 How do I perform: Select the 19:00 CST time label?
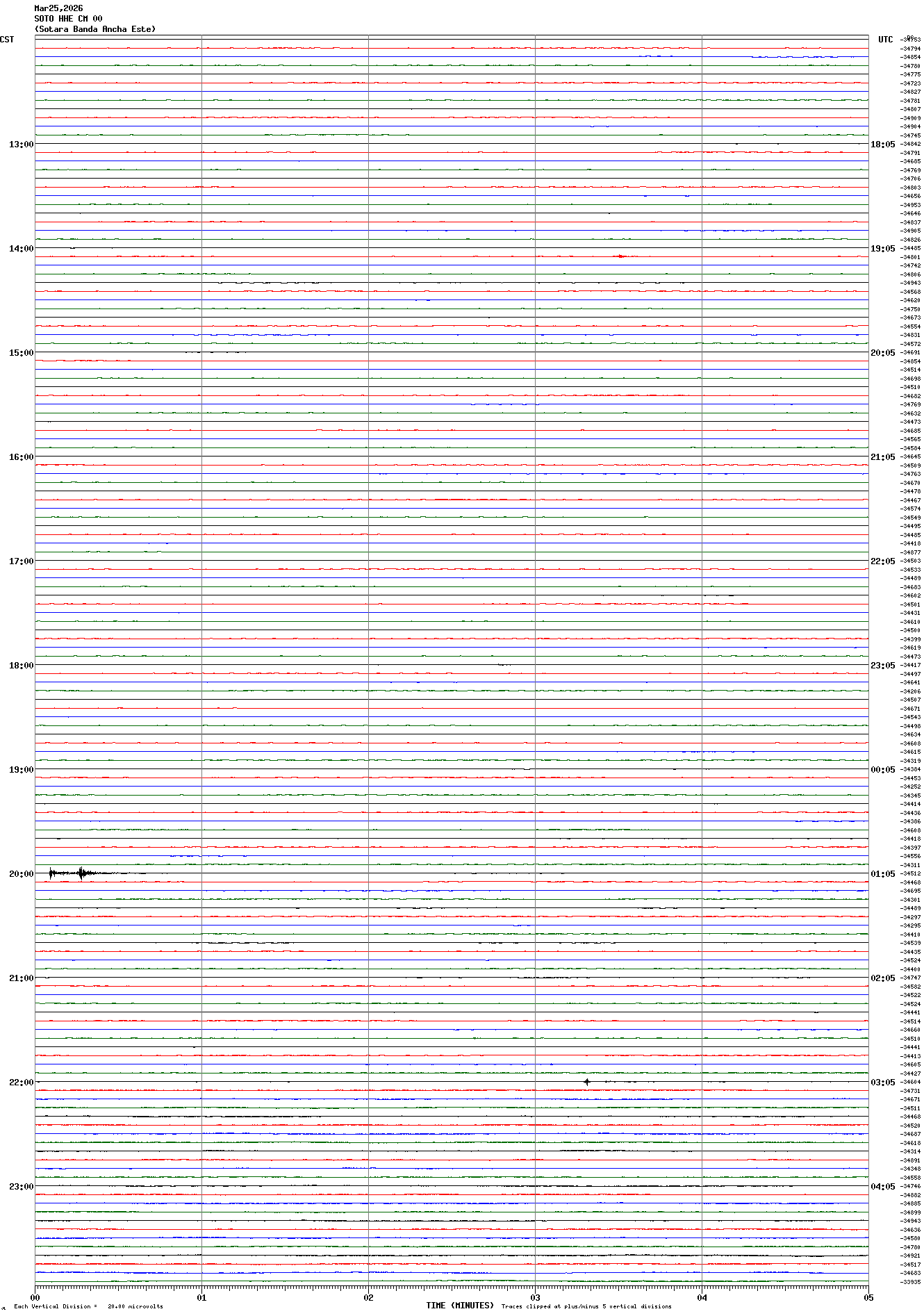coord(21,770)
